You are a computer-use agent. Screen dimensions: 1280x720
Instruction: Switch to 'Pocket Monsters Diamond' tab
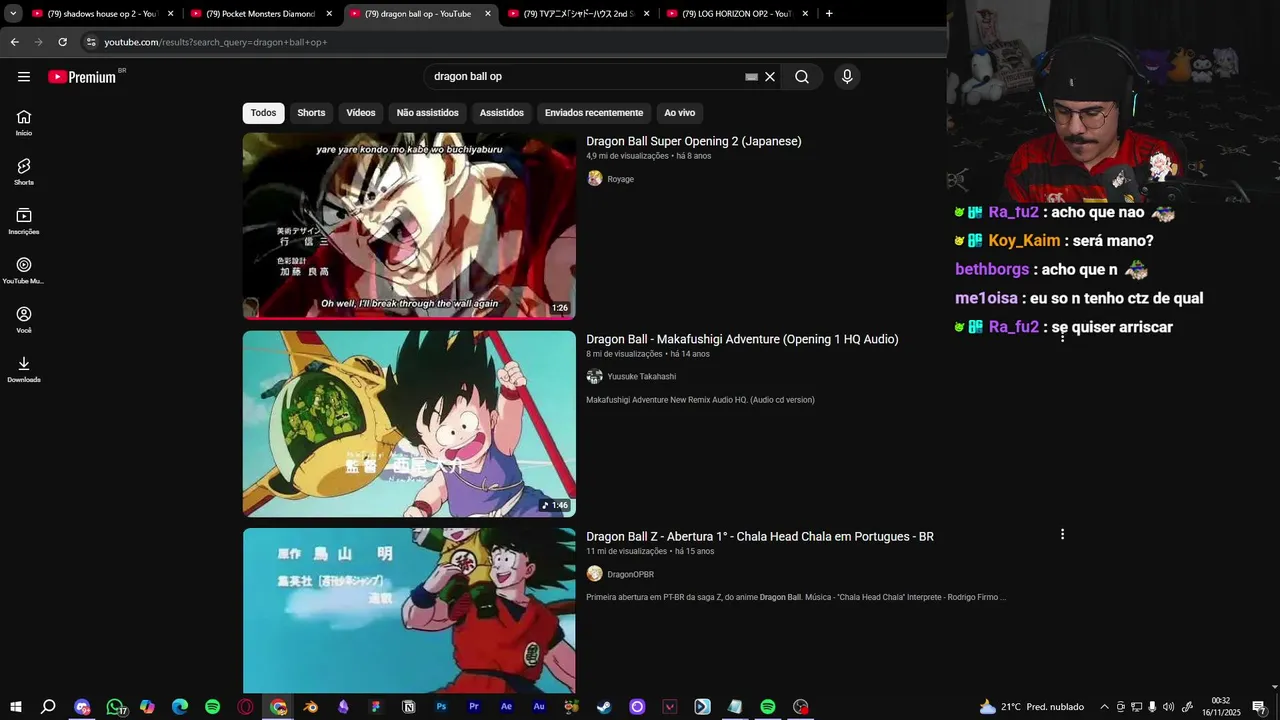click(x=260, y=14)
